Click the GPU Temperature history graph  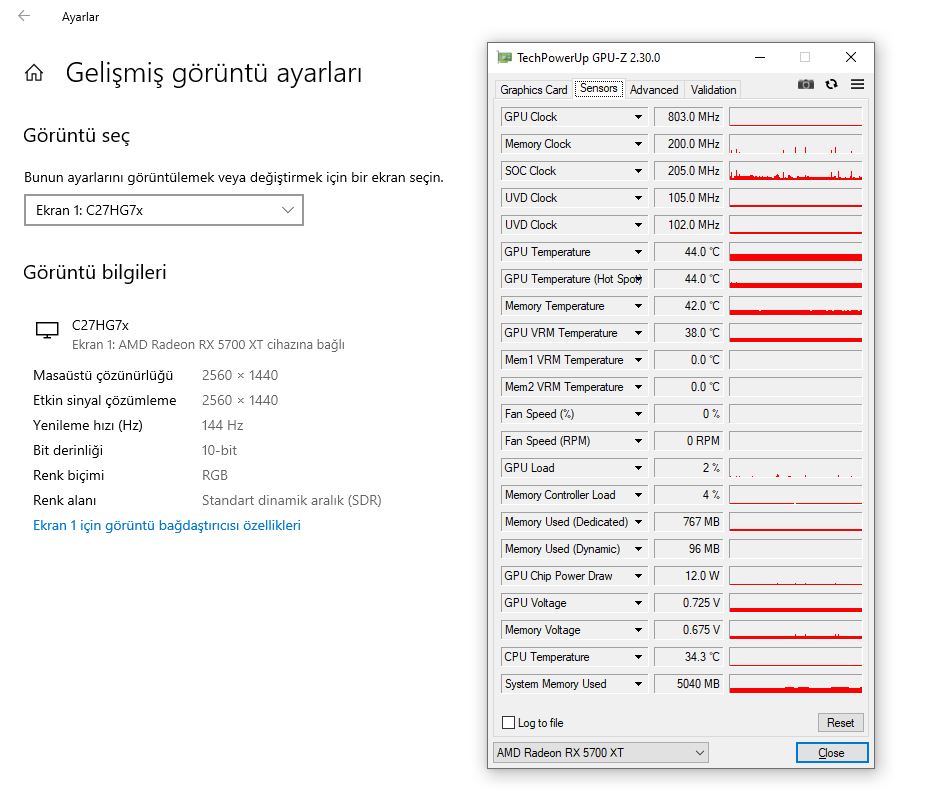[795, 252]
